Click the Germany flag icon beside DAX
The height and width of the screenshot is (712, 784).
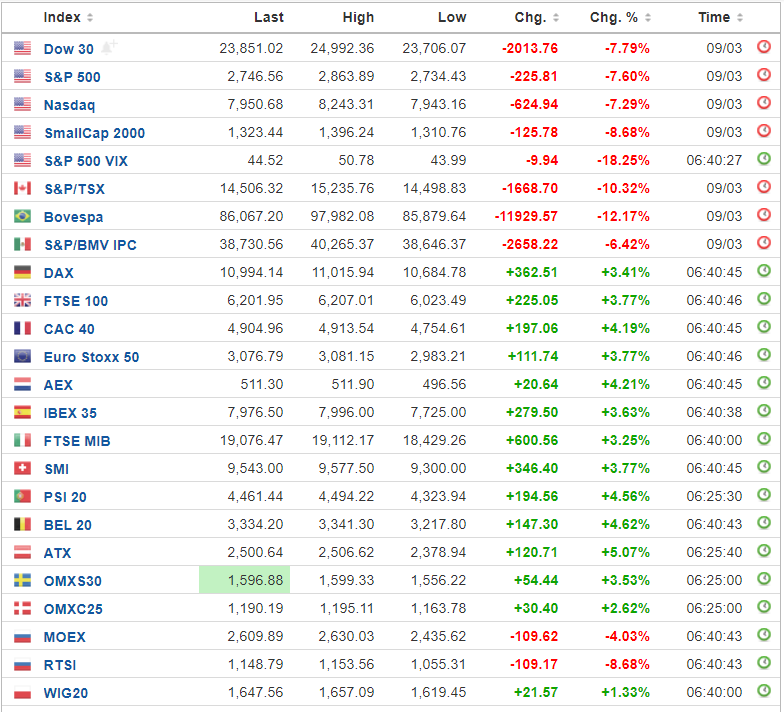click(22, 272)
